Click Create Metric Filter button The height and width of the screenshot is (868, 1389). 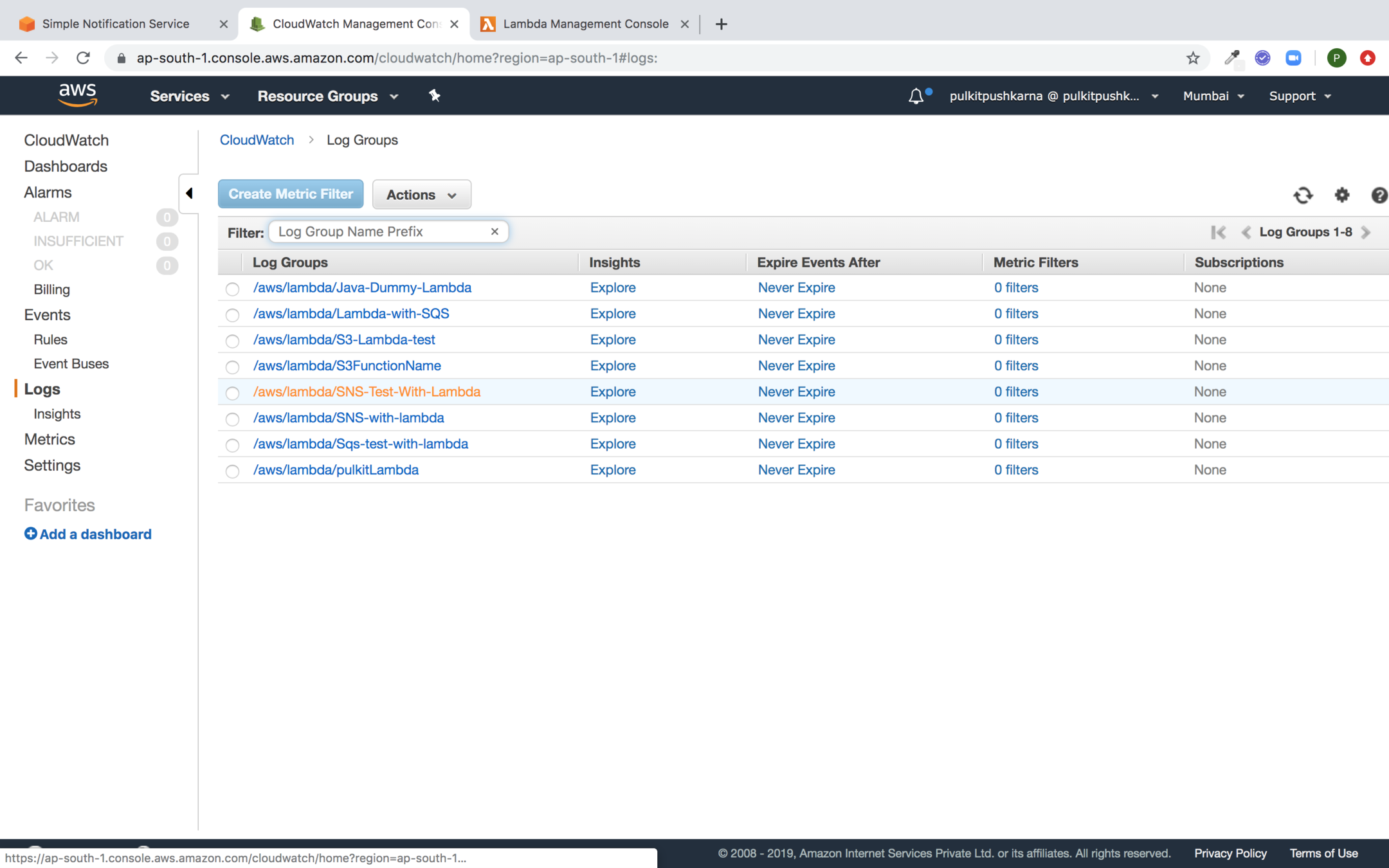pyautogui.click(x=291, y=194)
